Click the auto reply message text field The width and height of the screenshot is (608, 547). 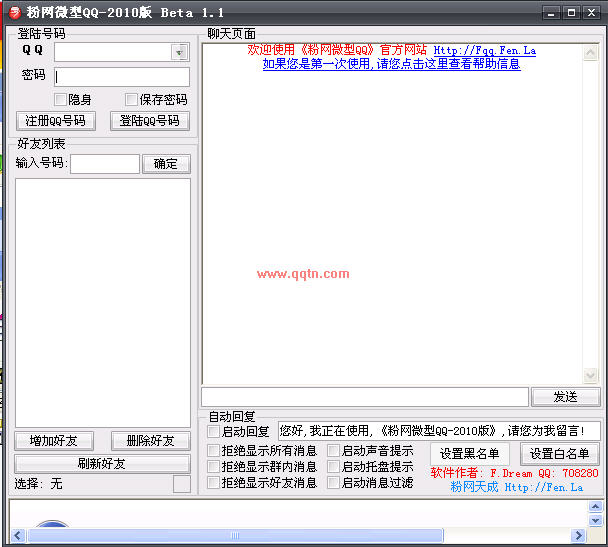pyautogui.click(x=439, y=431)
